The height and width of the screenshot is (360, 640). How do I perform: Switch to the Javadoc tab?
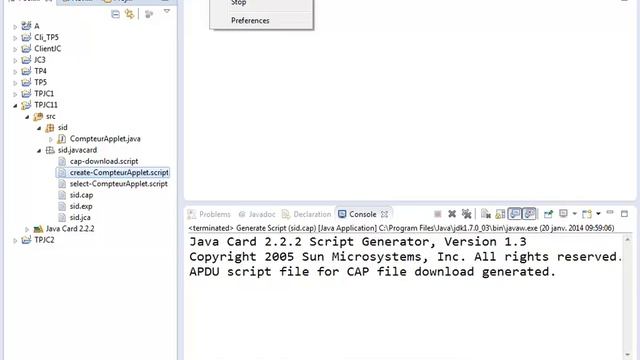click(x=257, y=214)
